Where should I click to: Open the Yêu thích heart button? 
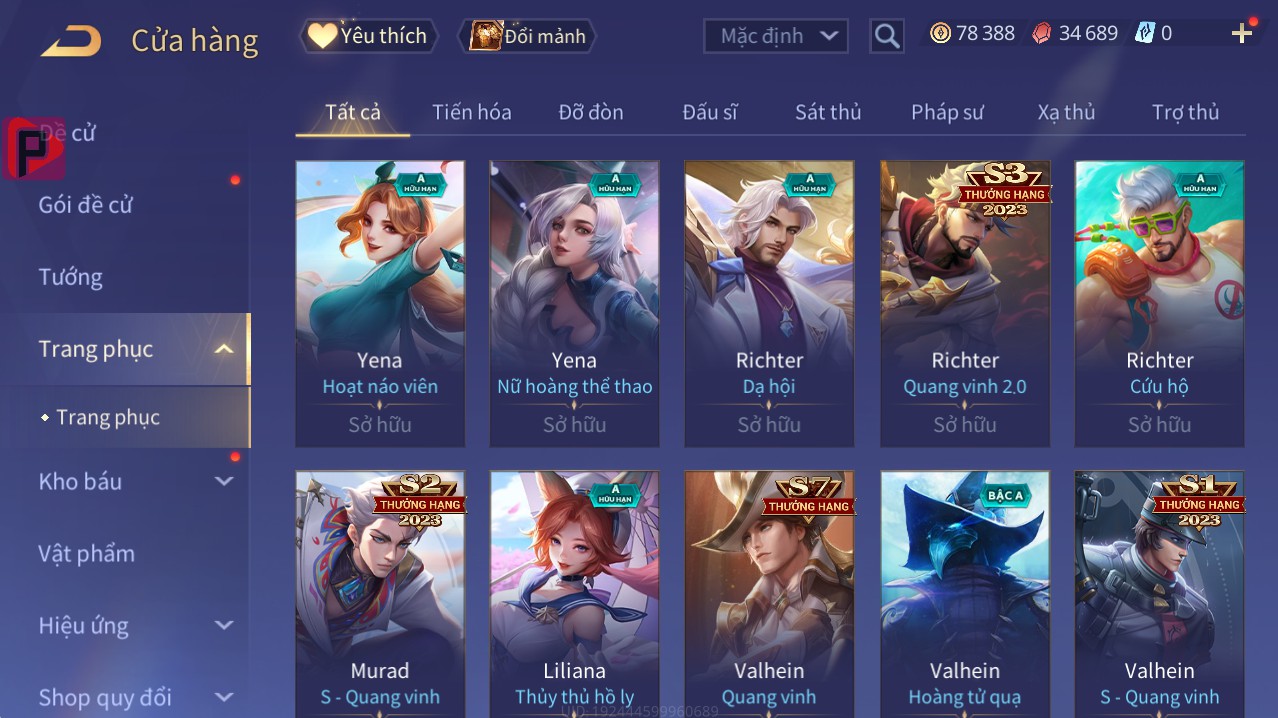[369, 36]
